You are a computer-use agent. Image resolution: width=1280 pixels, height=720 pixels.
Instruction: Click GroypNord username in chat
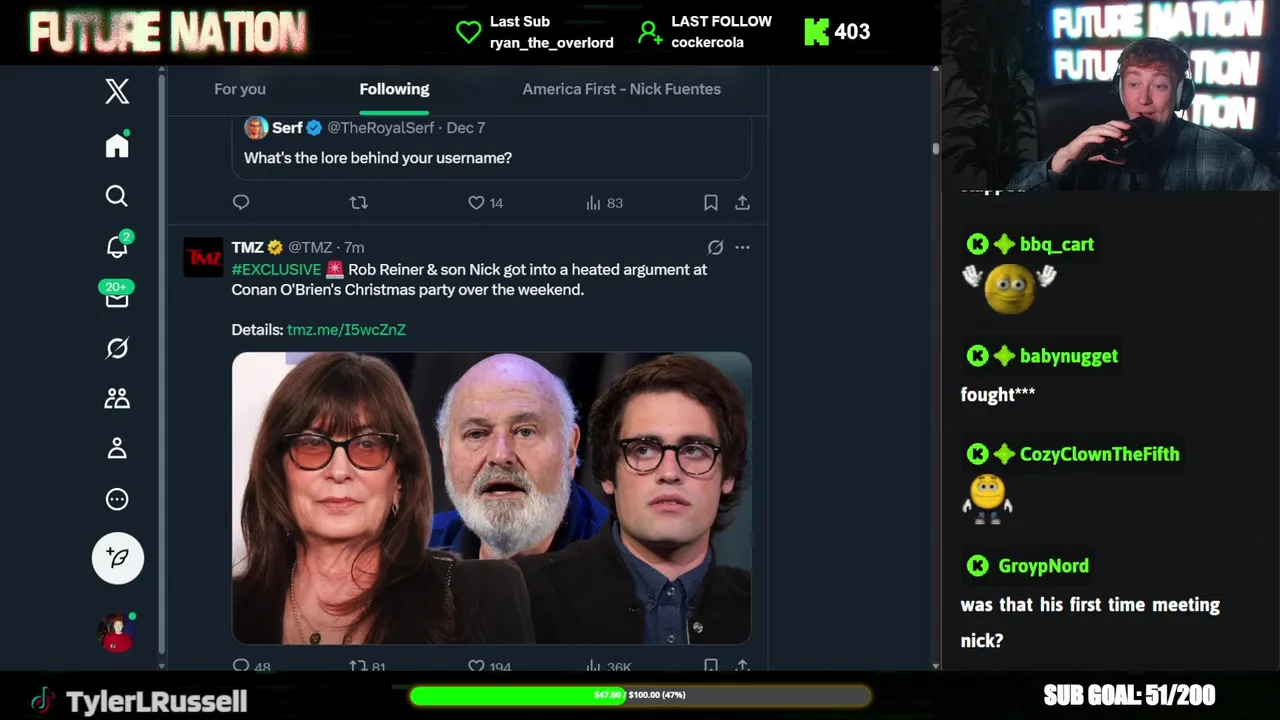coord(1043,566)
